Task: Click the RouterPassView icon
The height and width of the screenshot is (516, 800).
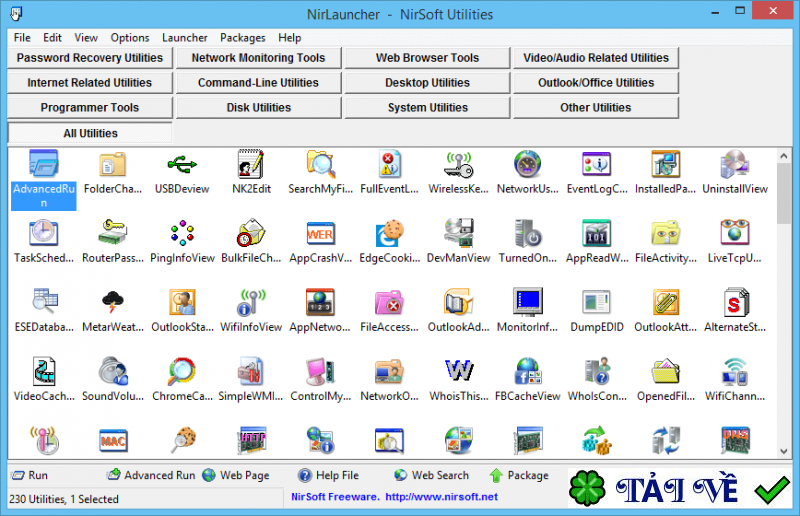Action: (113, 234)
